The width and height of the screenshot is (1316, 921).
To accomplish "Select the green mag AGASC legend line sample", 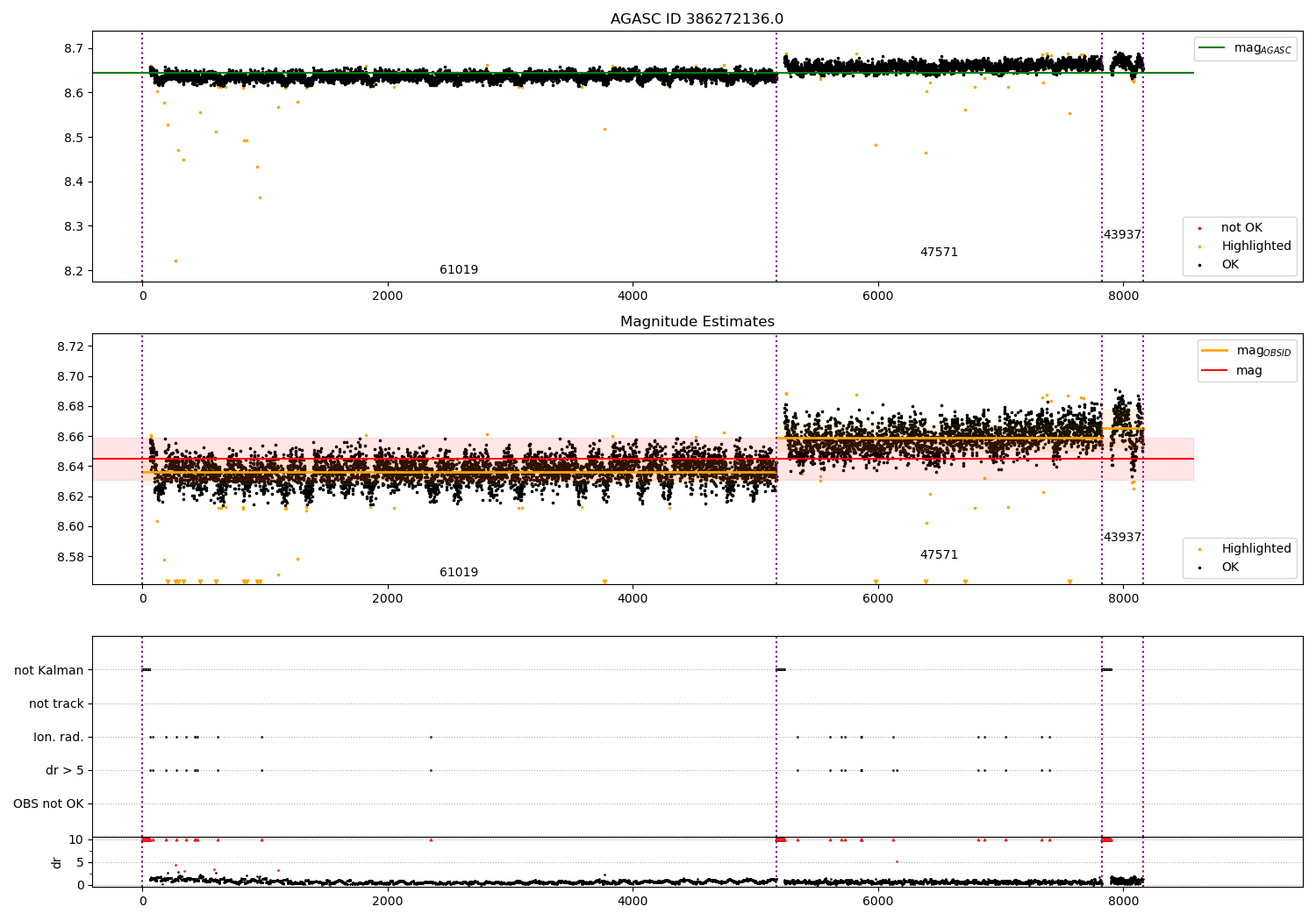I will (1212, 48).
